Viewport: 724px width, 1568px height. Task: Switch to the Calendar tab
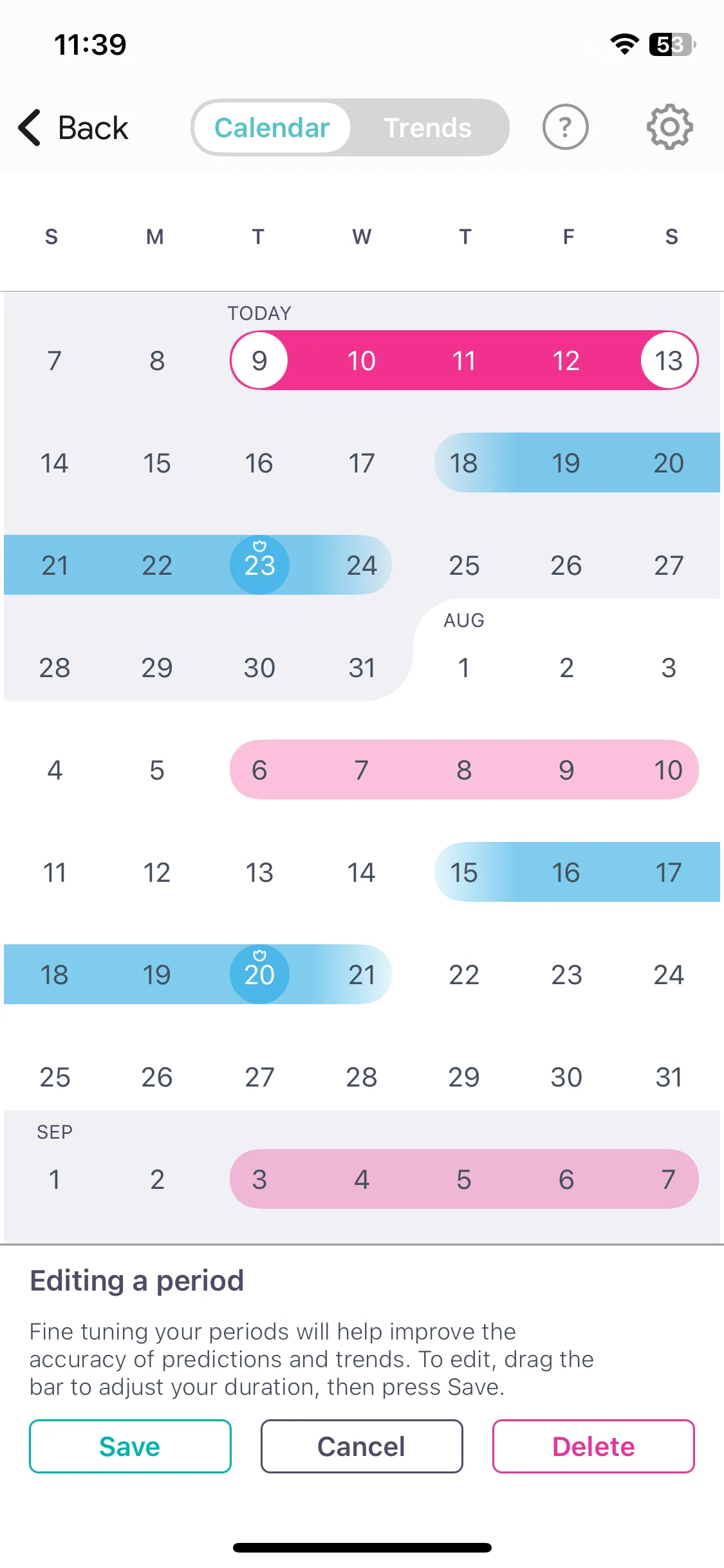(x=272, y=127)
